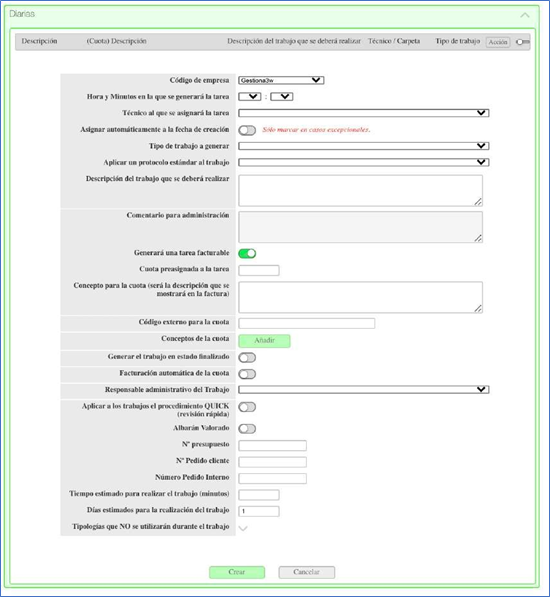Click the Comentario para administración textarea
Screen dimensions: 551x598
pos(360,227)
